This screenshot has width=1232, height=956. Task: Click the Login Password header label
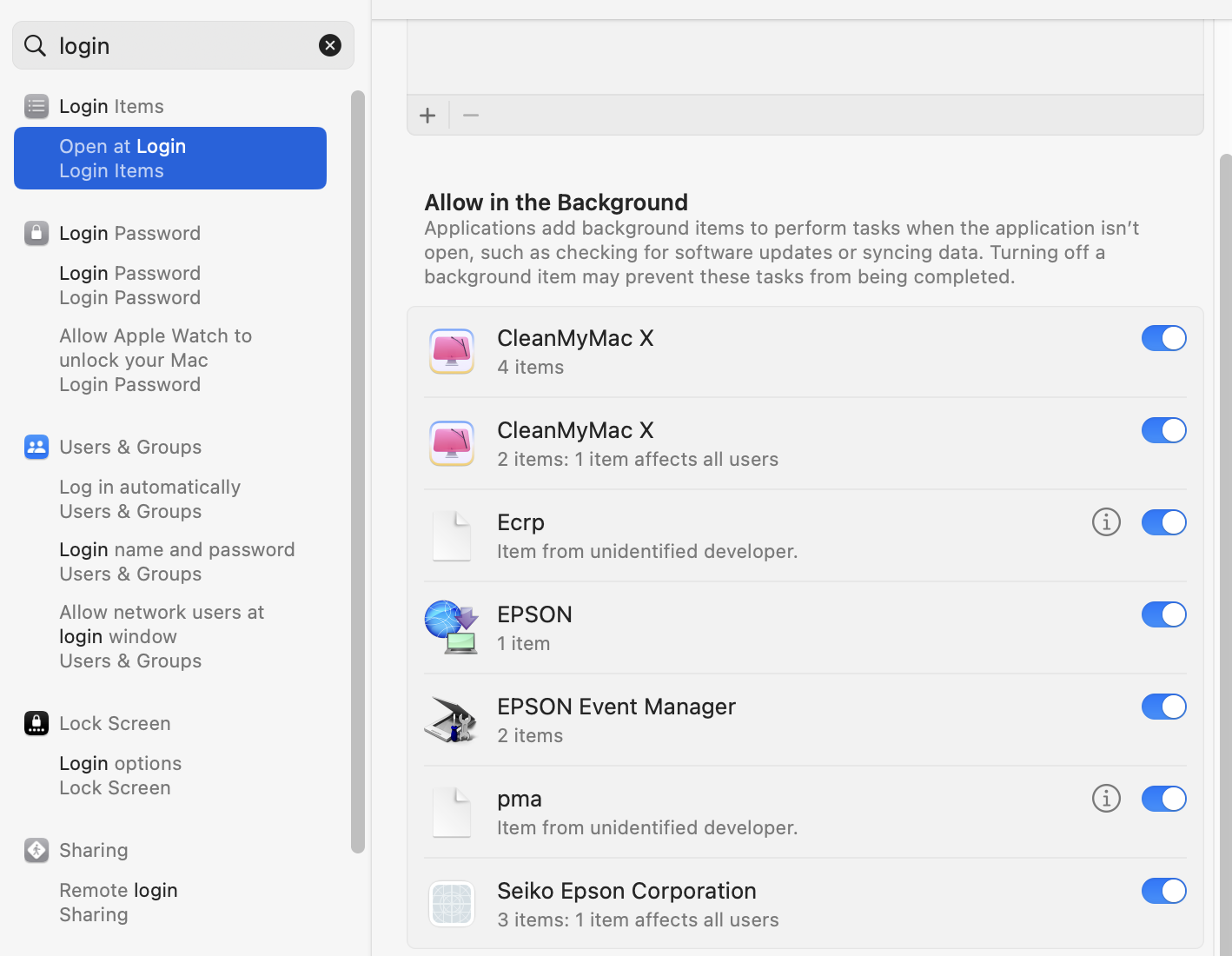pyautogui.click(x=130, y=233)
